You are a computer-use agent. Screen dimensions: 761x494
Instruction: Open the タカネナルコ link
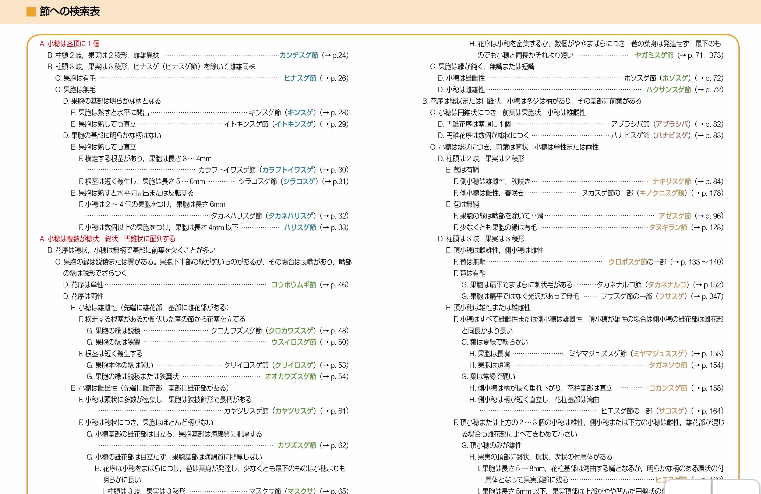tap(667, 285)
